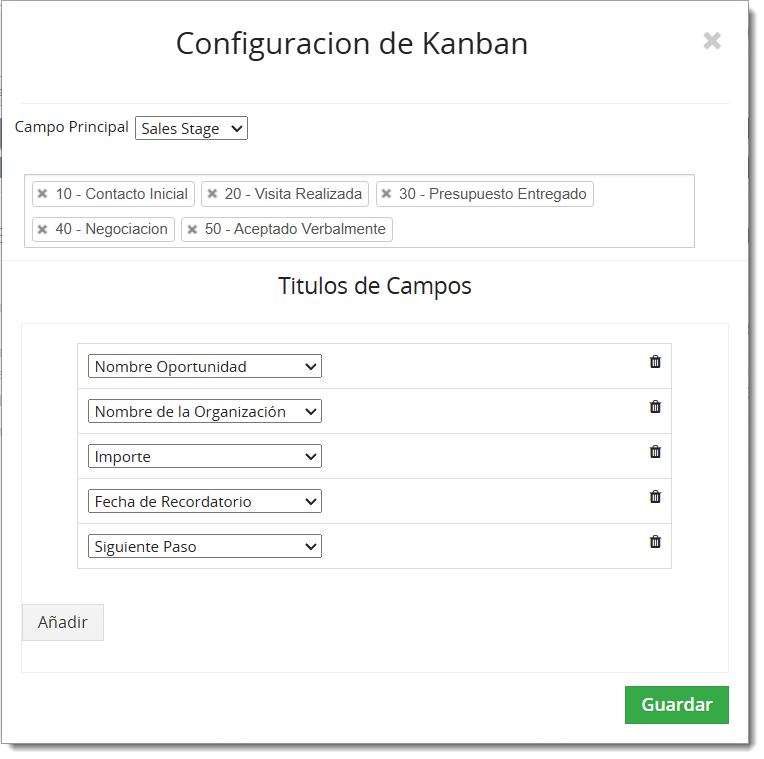Click trash icon next to Siguiente Paso
Viewport: 764px width, 759px height.
pos(655,542)
